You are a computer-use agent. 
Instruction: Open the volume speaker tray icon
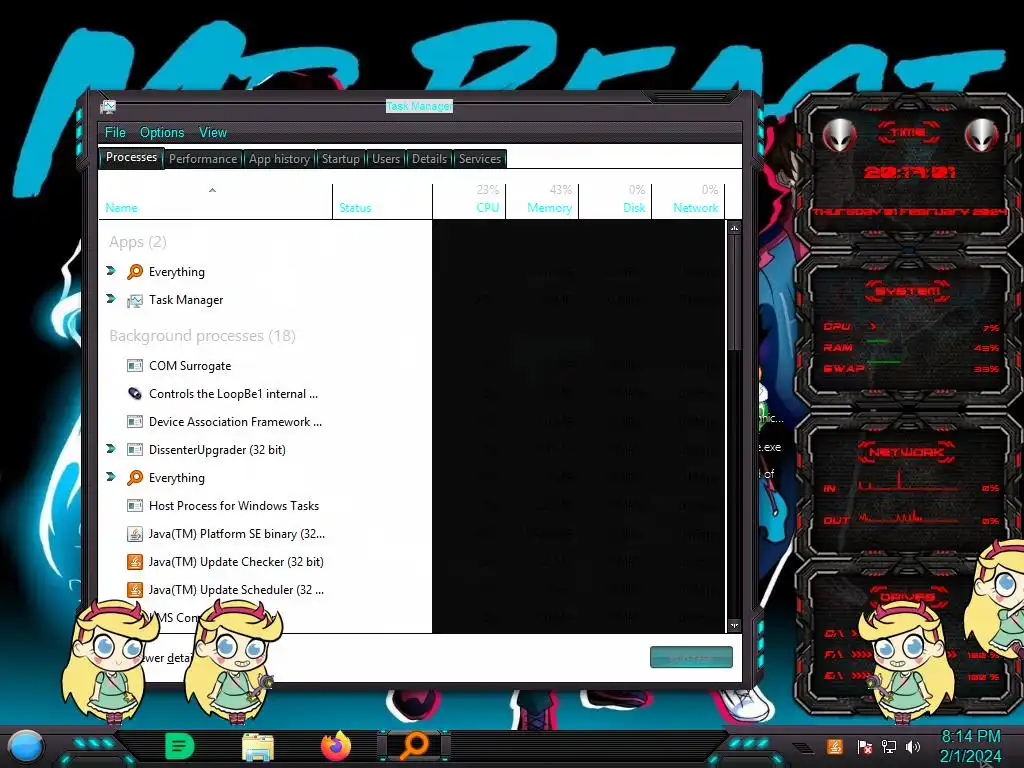[913, 746]
